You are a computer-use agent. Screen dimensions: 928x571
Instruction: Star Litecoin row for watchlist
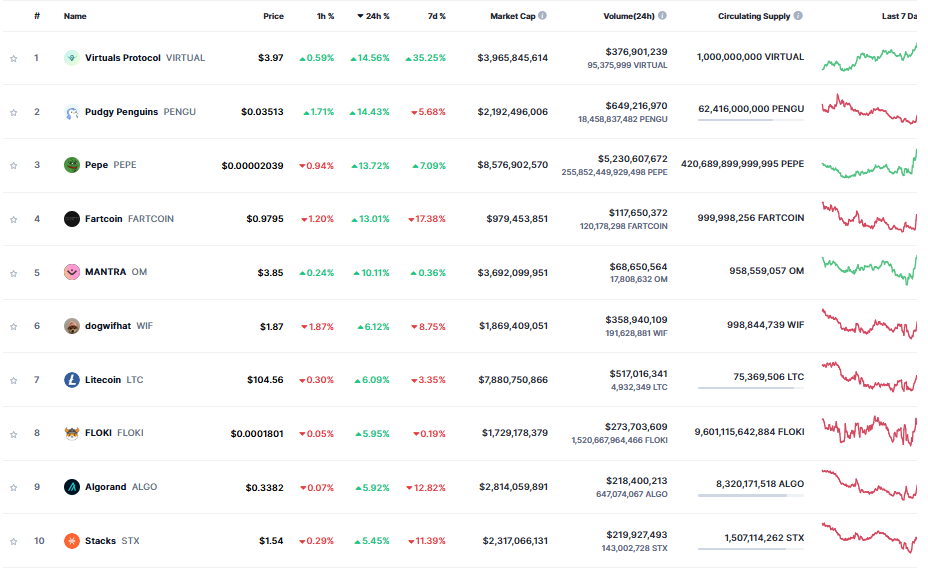(x=14, y=380)
